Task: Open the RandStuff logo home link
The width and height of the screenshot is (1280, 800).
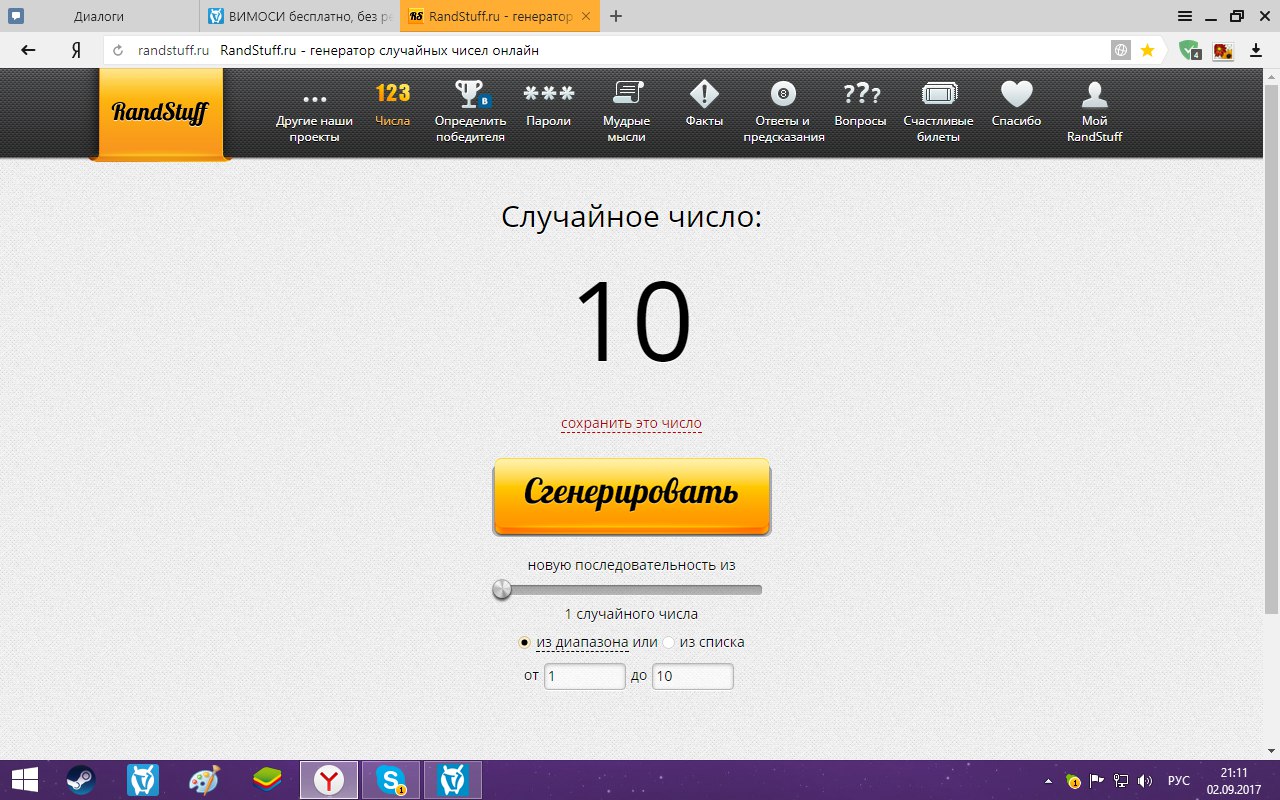Action: 160,112
